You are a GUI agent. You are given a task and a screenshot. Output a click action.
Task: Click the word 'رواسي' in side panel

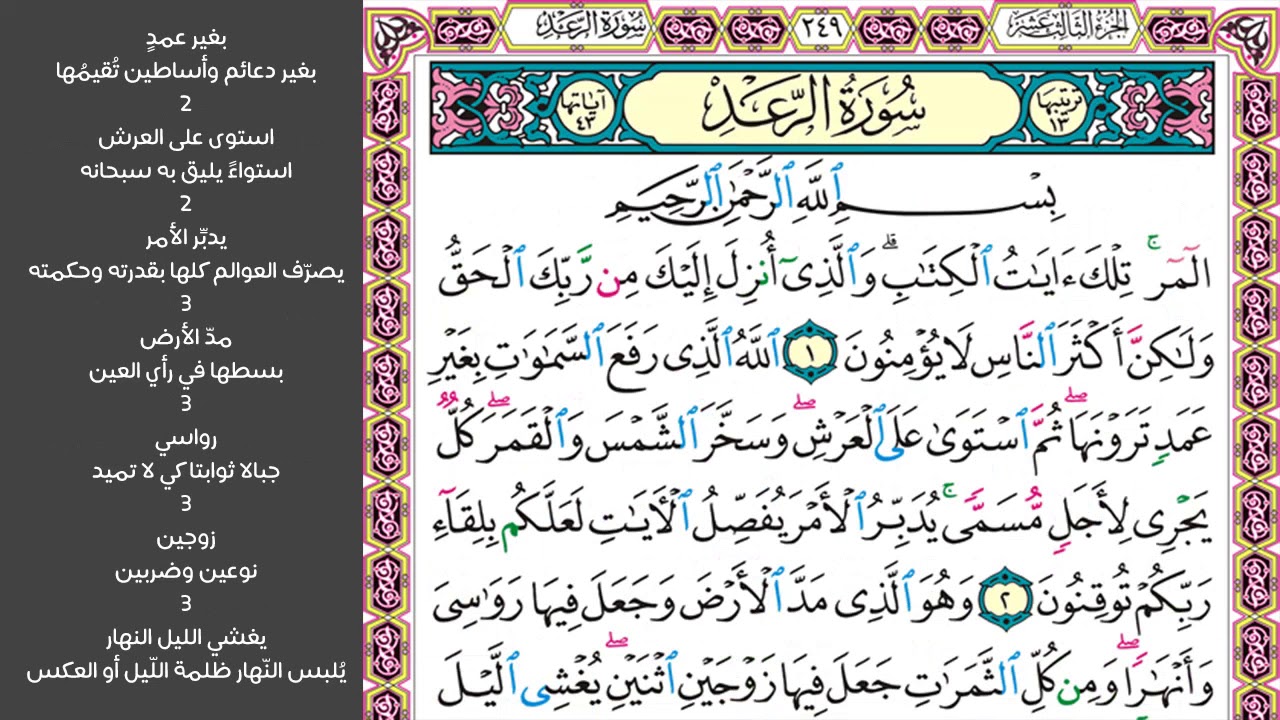pyautogui.click(x=186, y=438)
